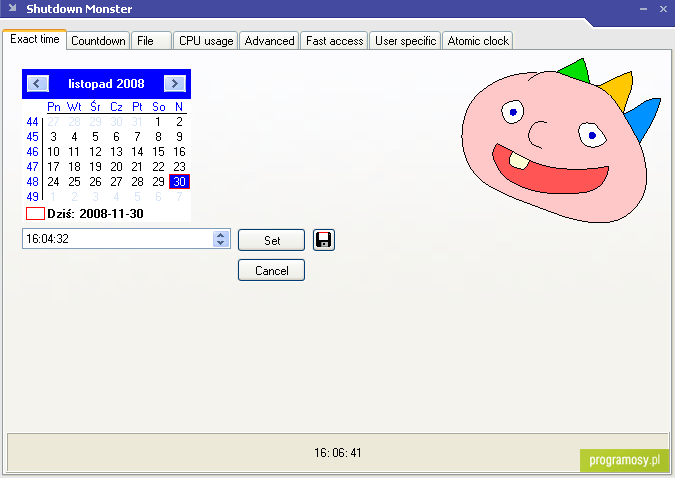Select day 15 in the calendar
The width and height of the screenshot is (675, 478).
158,152
